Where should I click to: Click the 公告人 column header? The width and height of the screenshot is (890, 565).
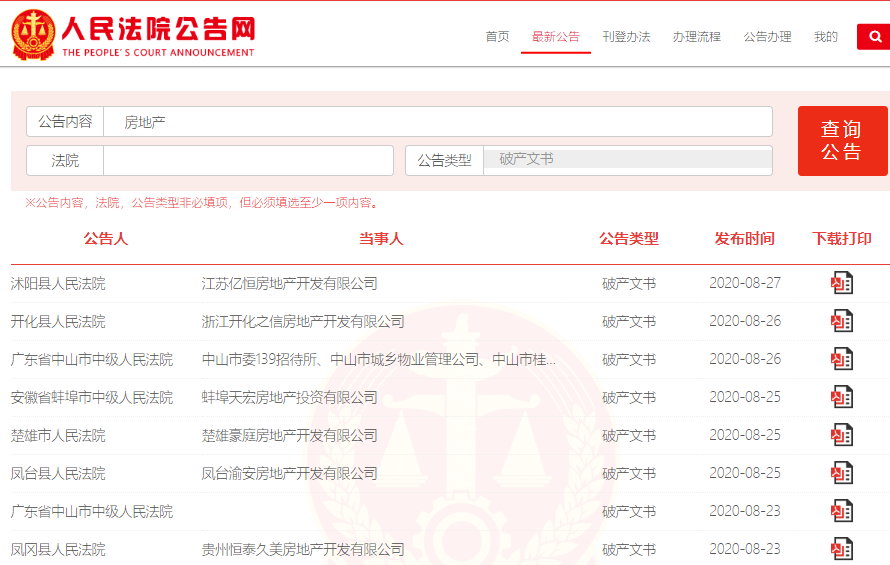[106, 238]
